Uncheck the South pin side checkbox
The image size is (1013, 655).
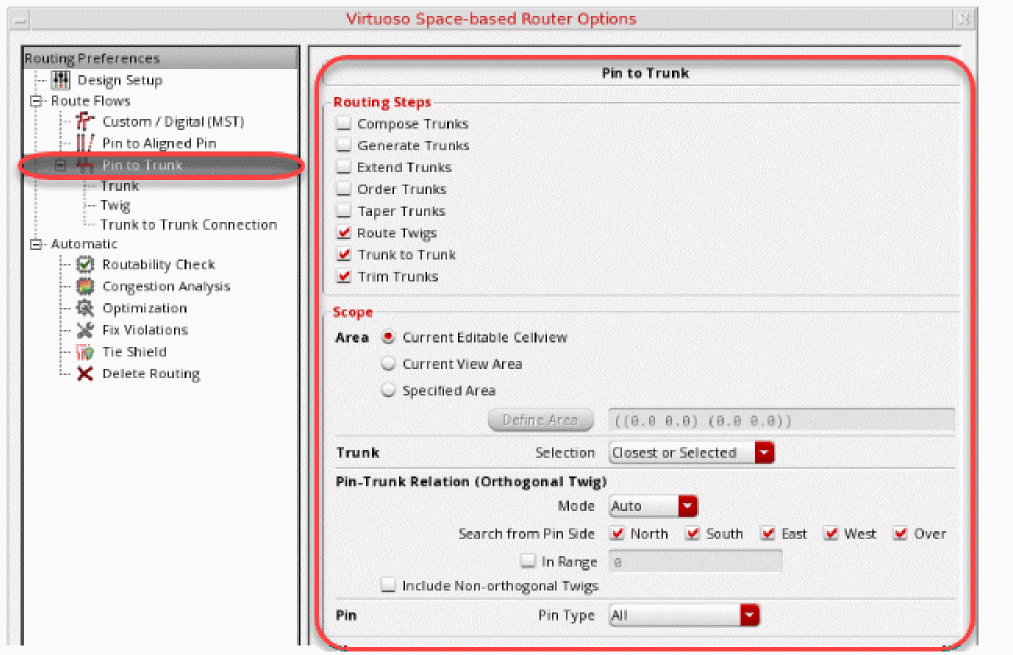693,534
